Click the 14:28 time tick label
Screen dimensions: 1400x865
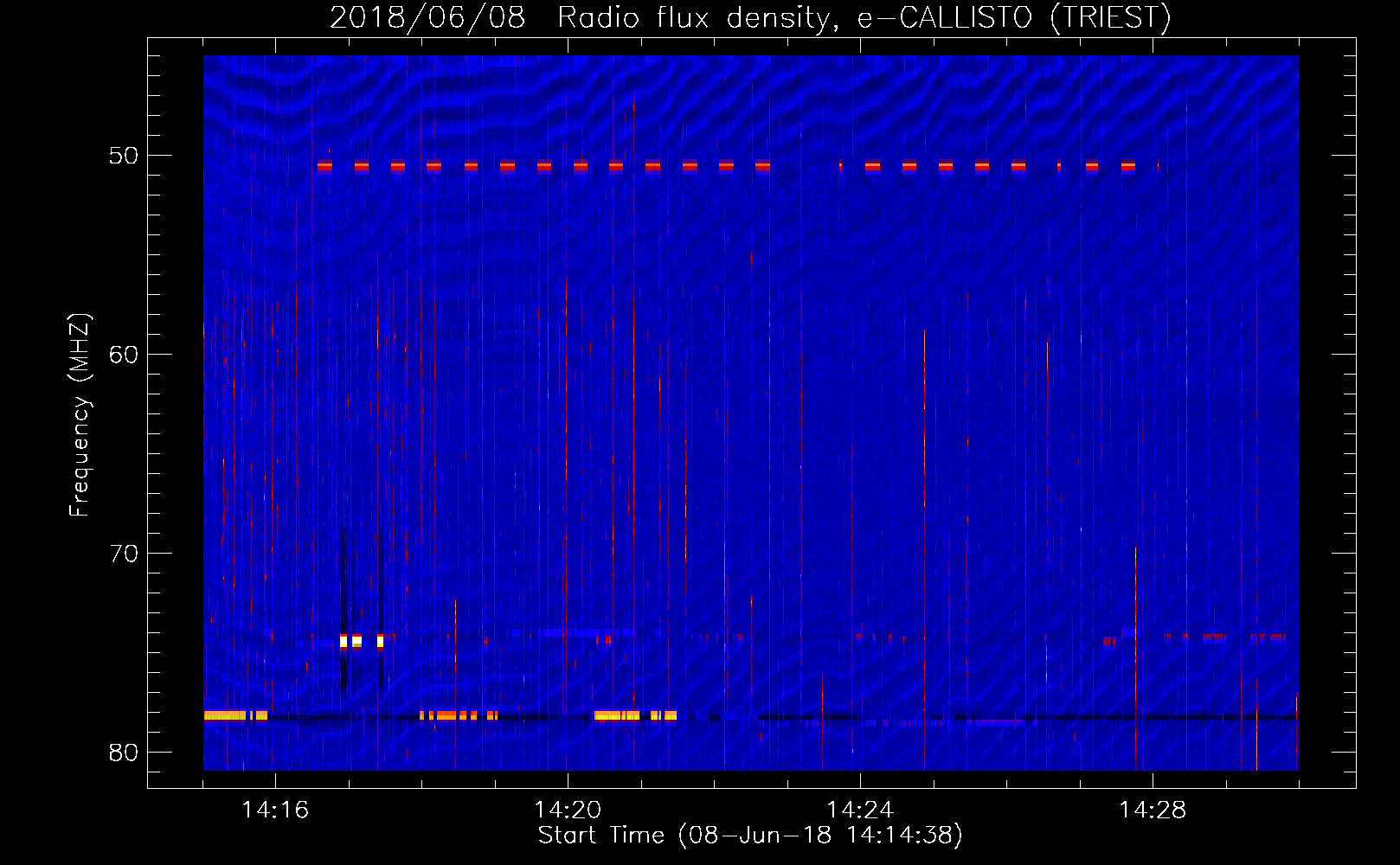(1153, 810)
